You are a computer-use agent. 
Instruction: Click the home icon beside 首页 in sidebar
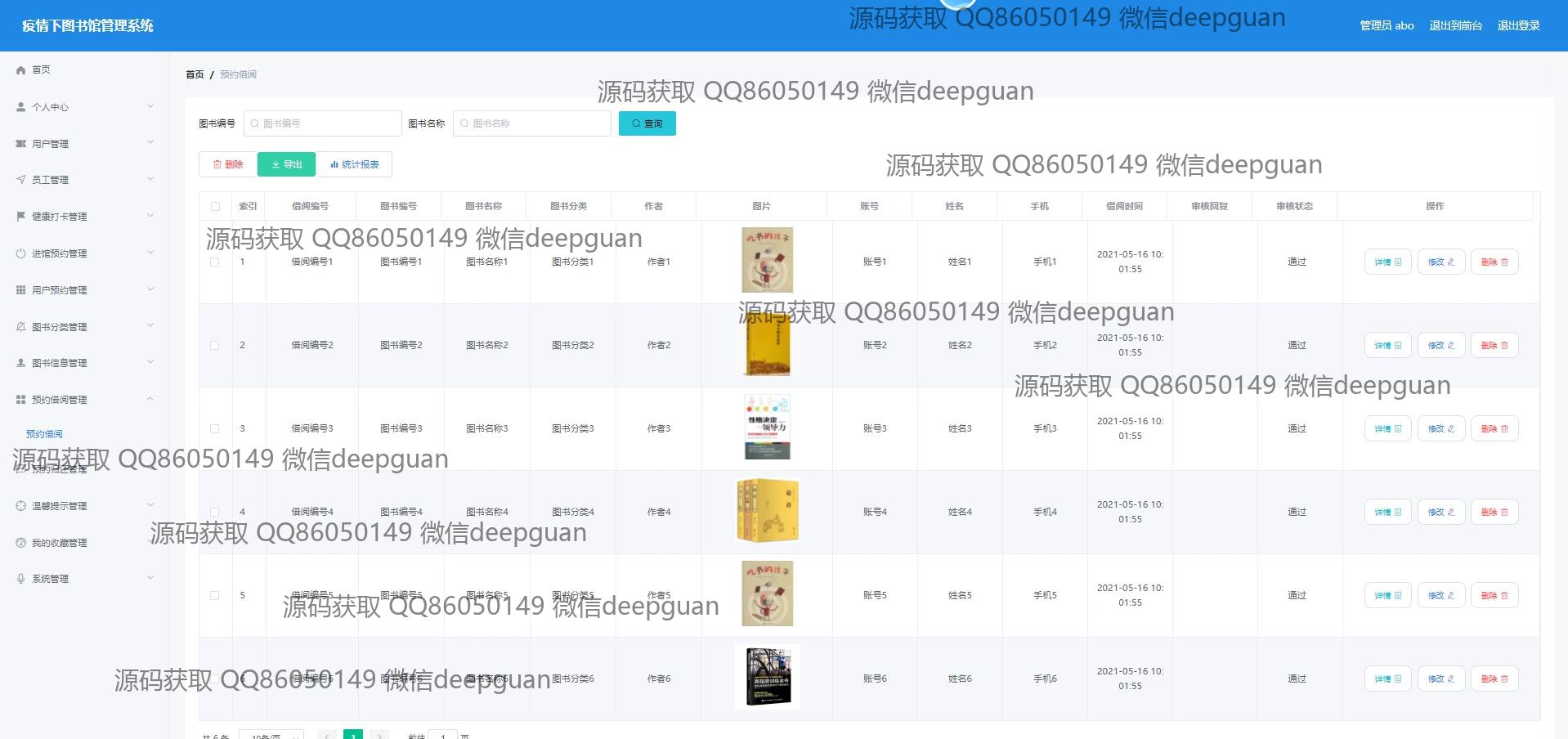point(21,70)
